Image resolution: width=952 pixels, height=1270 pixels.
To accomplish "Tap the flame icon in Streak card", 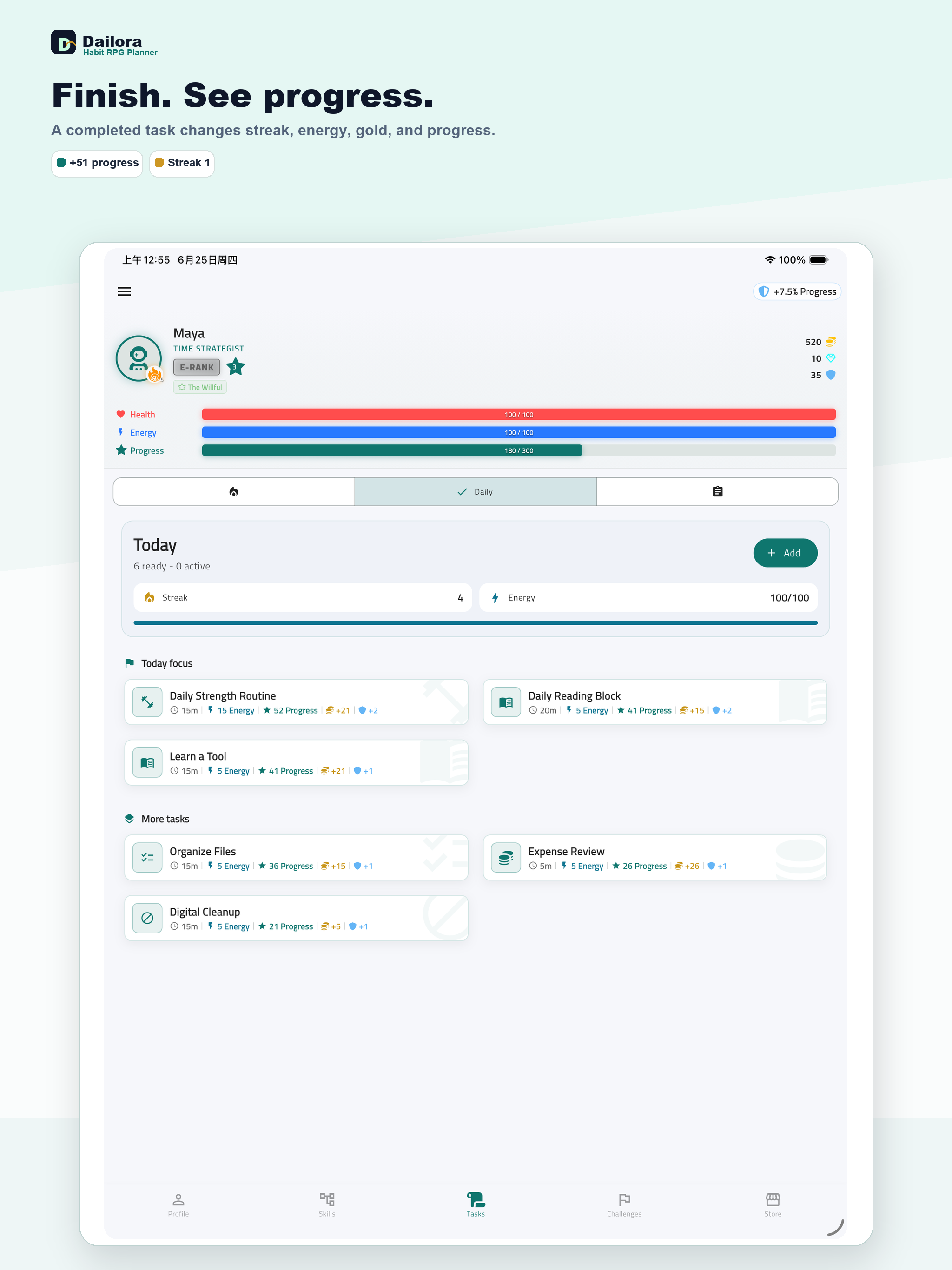I will point(149,598).
